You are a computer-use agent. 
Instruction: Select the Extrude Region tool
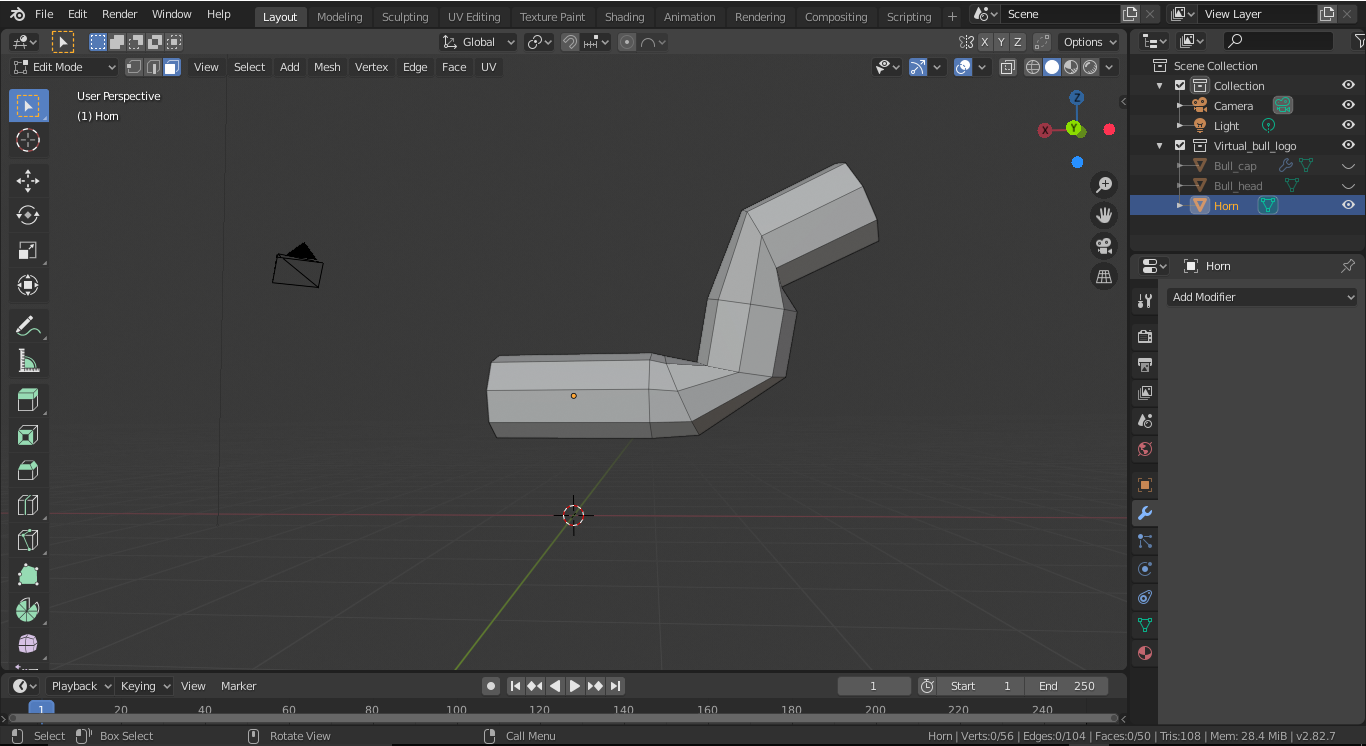pos(28,401)
